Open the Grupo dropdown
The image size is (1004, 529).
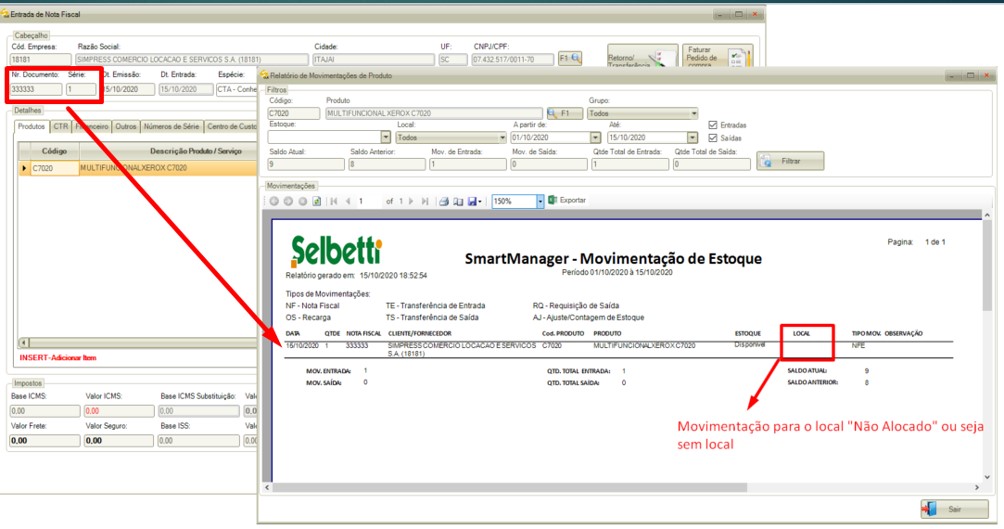(x=693, y=113)
